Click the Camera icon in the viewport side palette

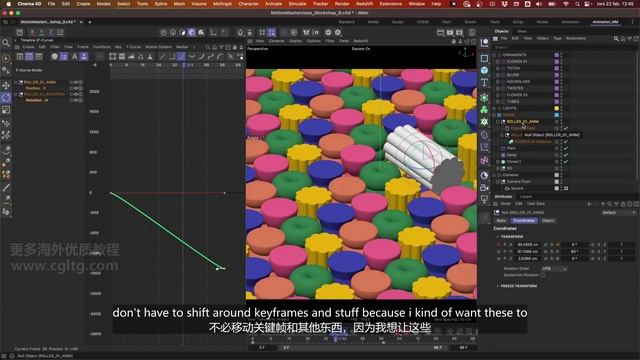point(484,188)
